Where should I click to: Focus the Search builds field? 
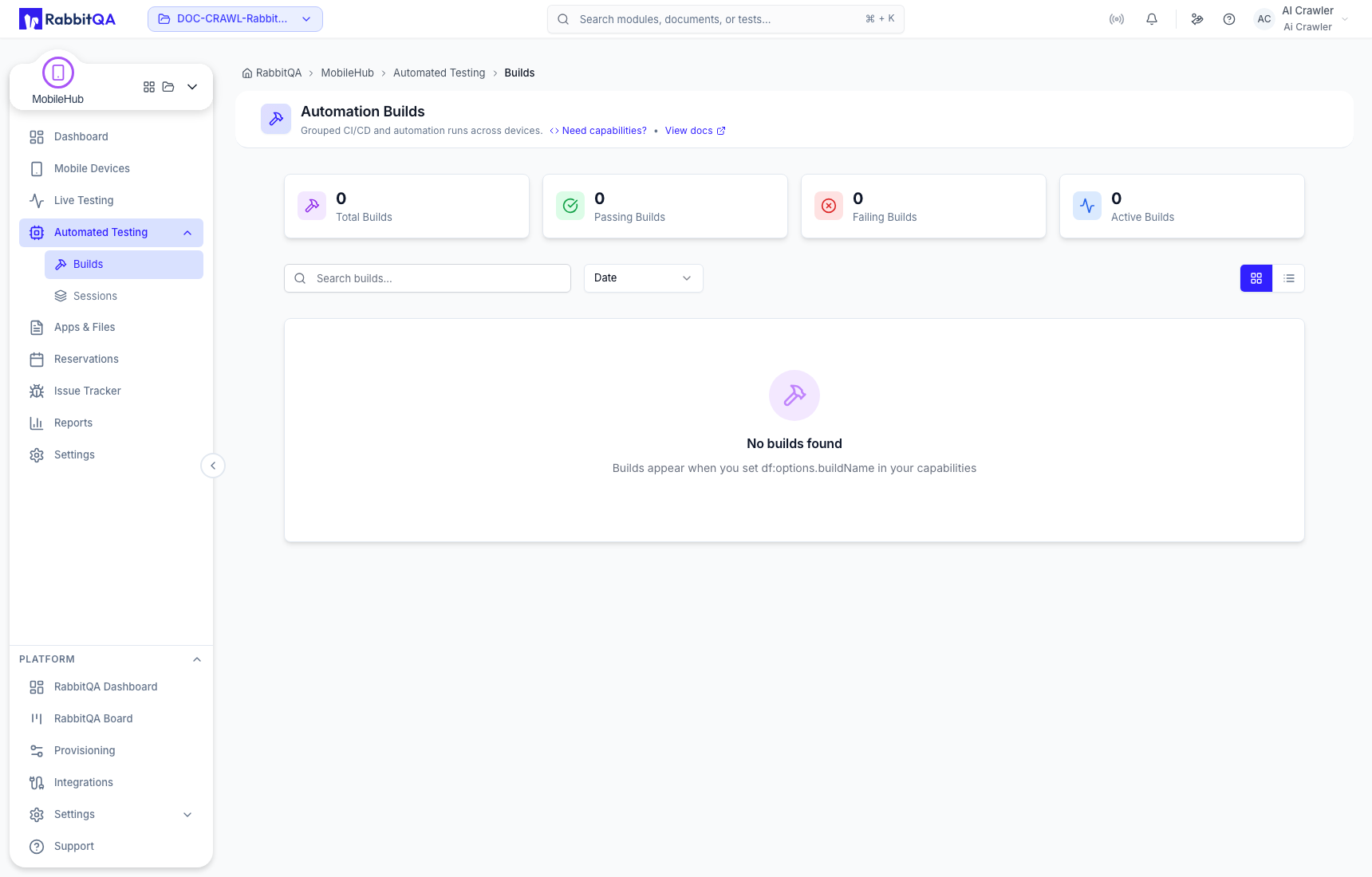point(428,278)
